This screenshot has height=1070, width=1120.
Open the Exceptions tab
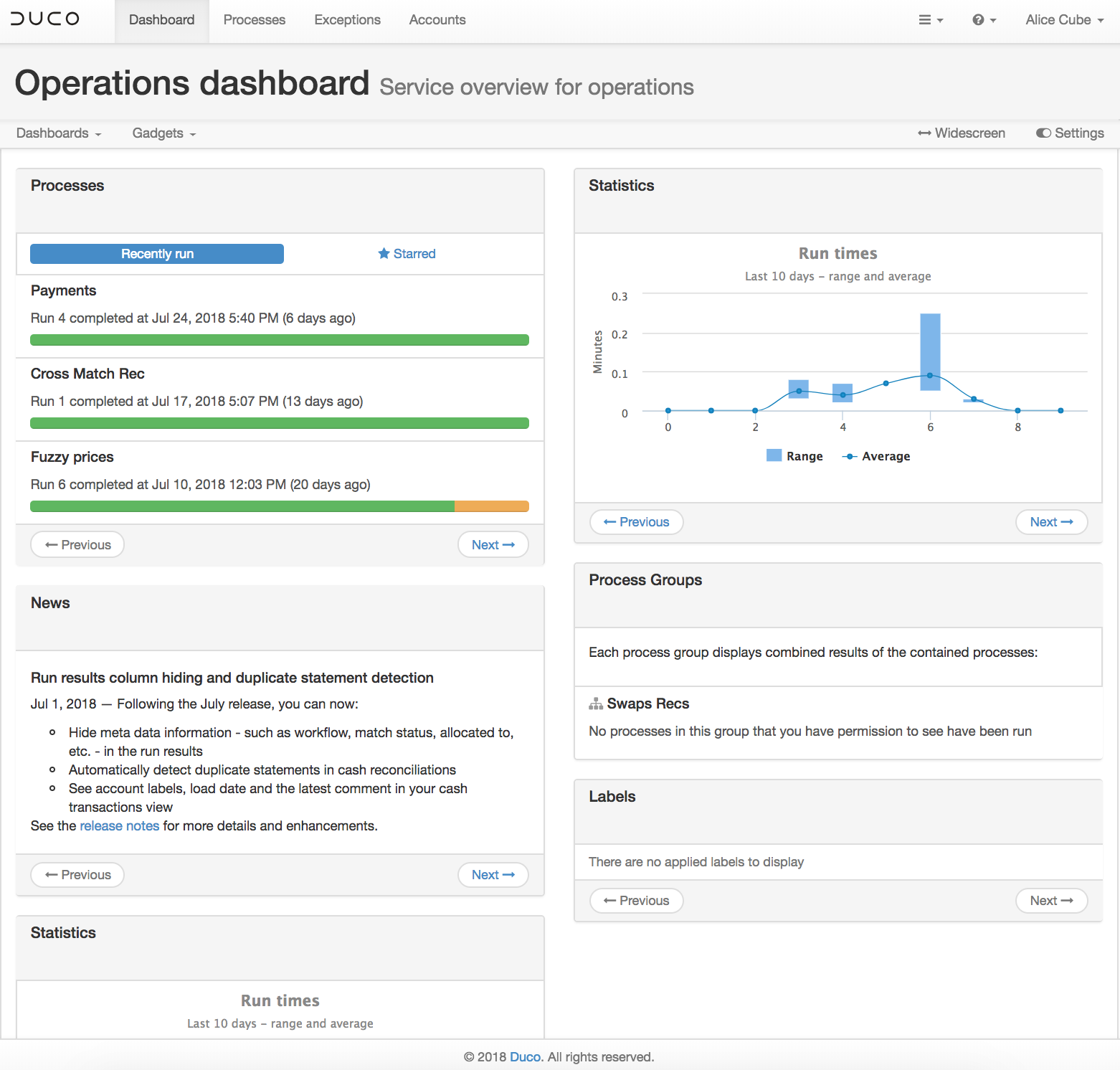pos(347,19)
